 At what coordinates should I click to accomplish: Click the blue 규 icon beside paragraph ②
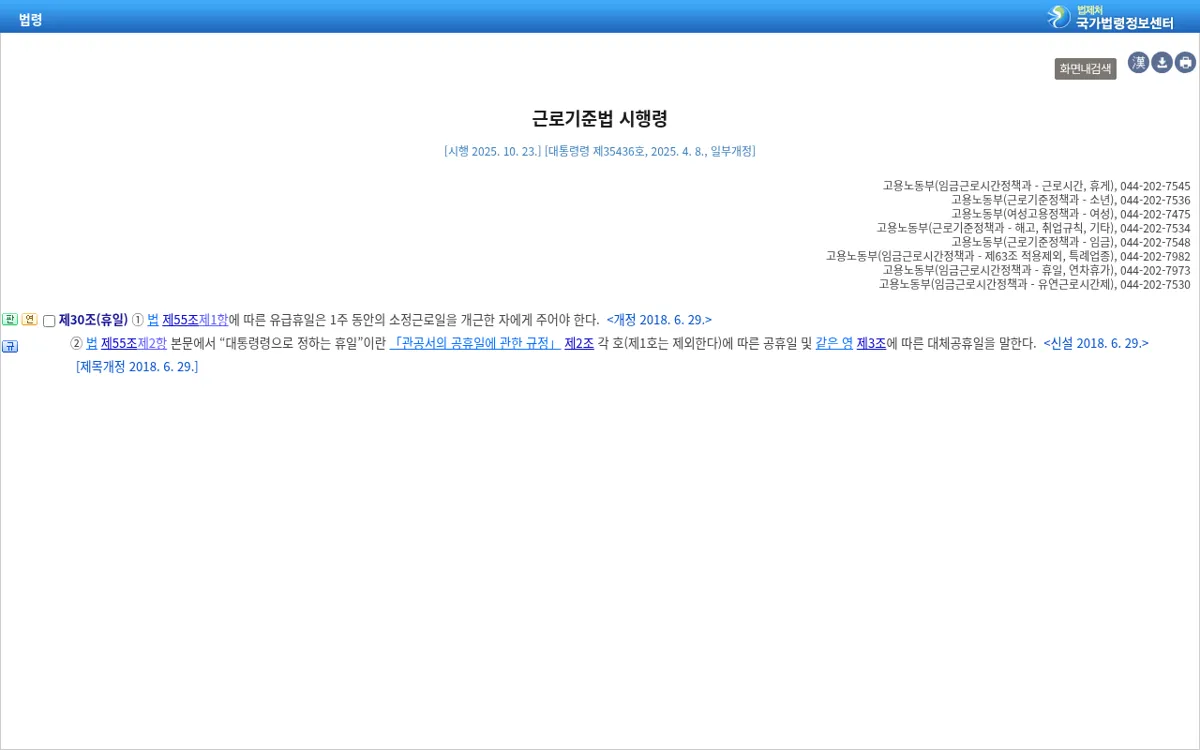tap(10, 346)
